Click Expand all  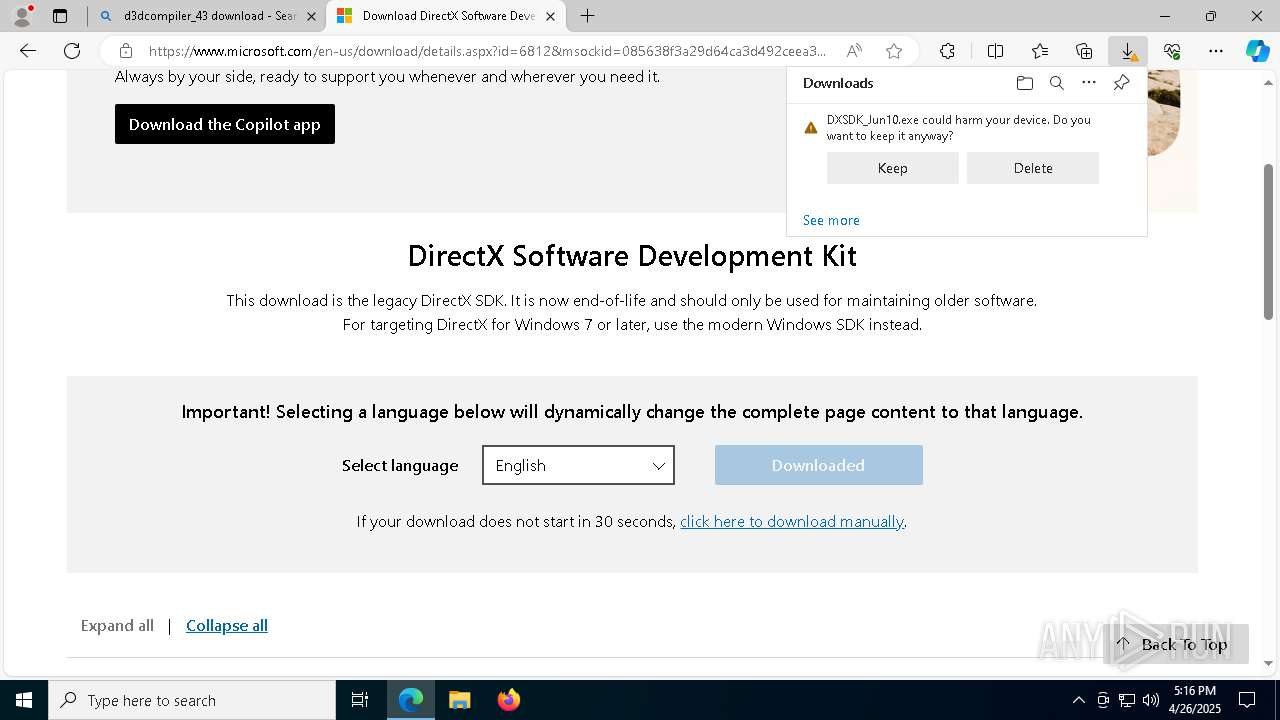tap(117, 625)
